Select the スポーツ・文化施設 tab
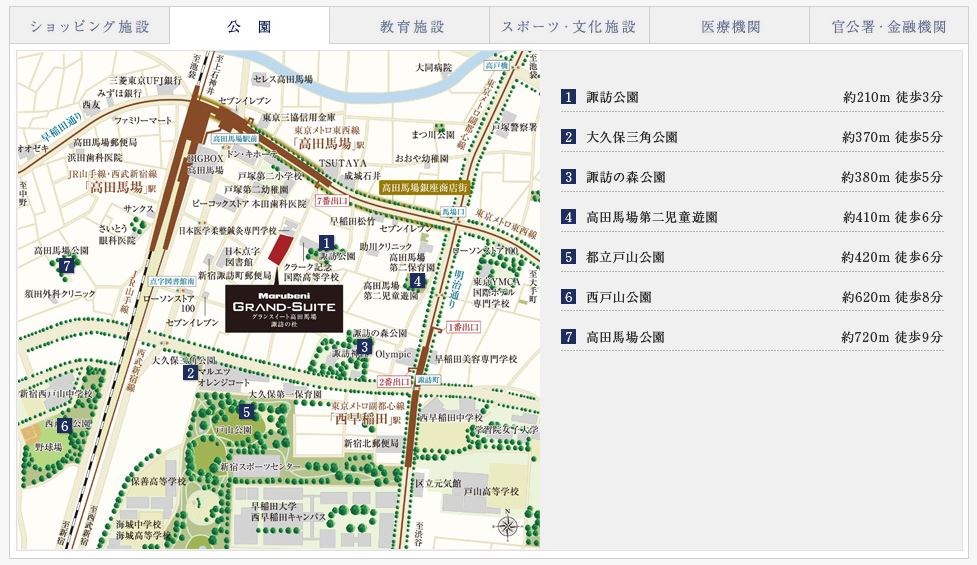Screen dimensions: 977x565 (x=569, y=26)
